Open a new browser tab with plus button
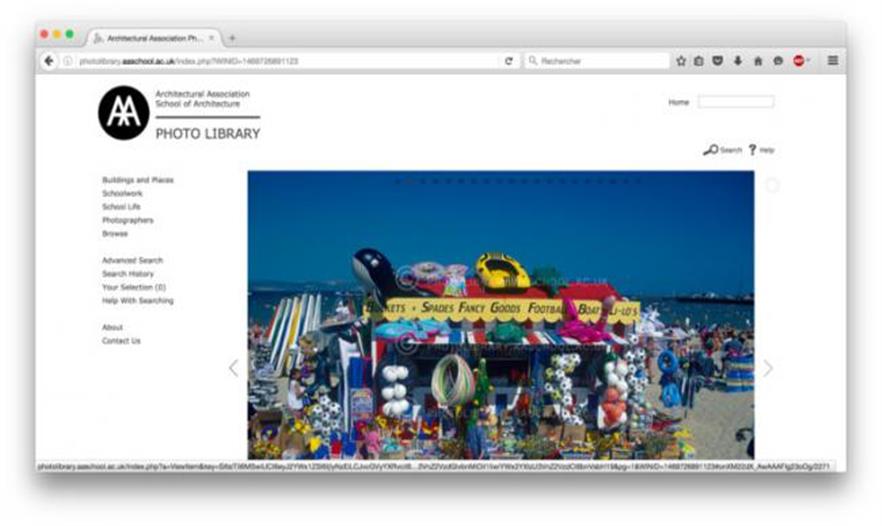Viewport: 882px width, 526px height. coord(232,38)
